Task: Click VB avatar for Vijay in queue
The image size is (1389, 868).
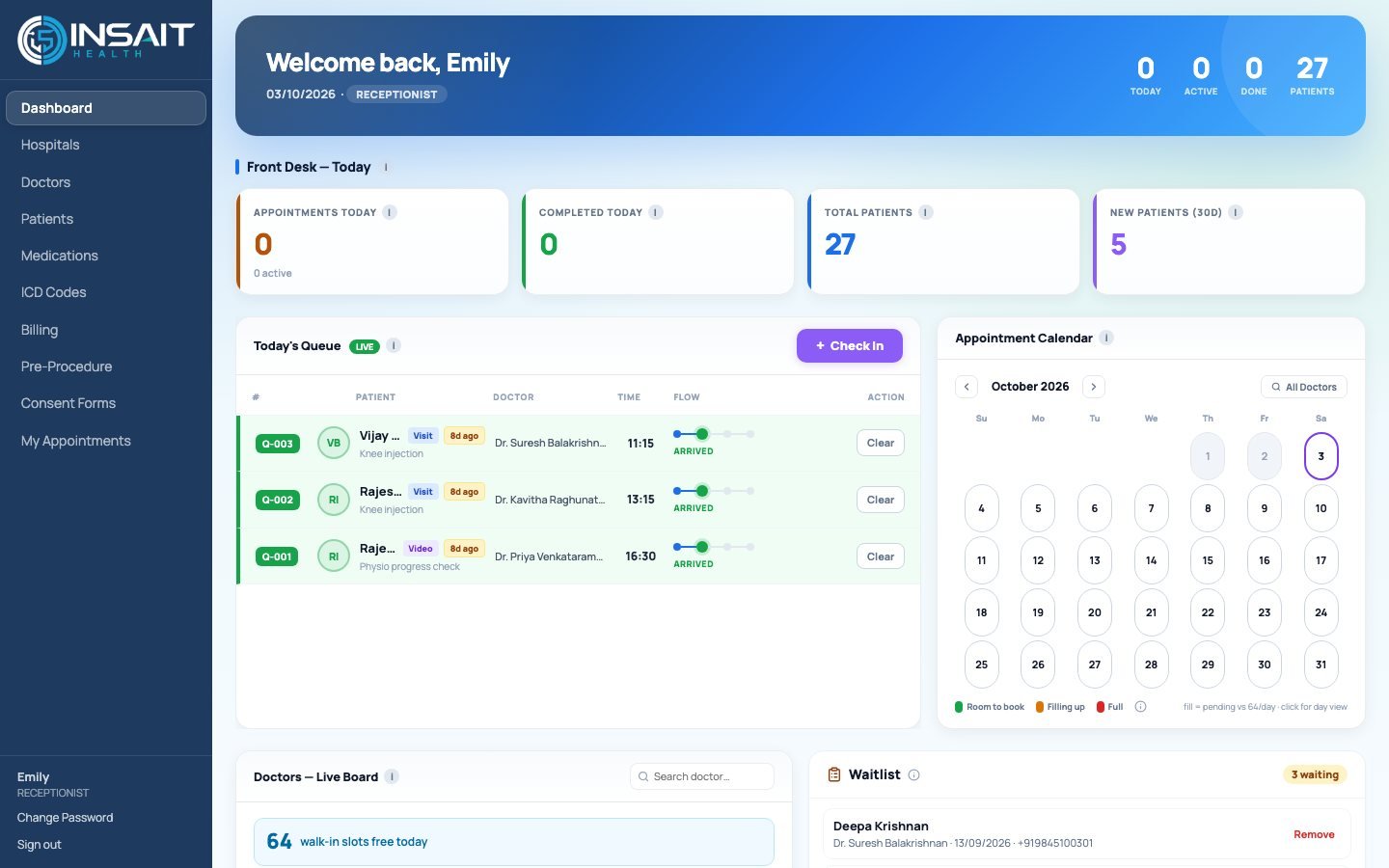Action: click(334, 444)
